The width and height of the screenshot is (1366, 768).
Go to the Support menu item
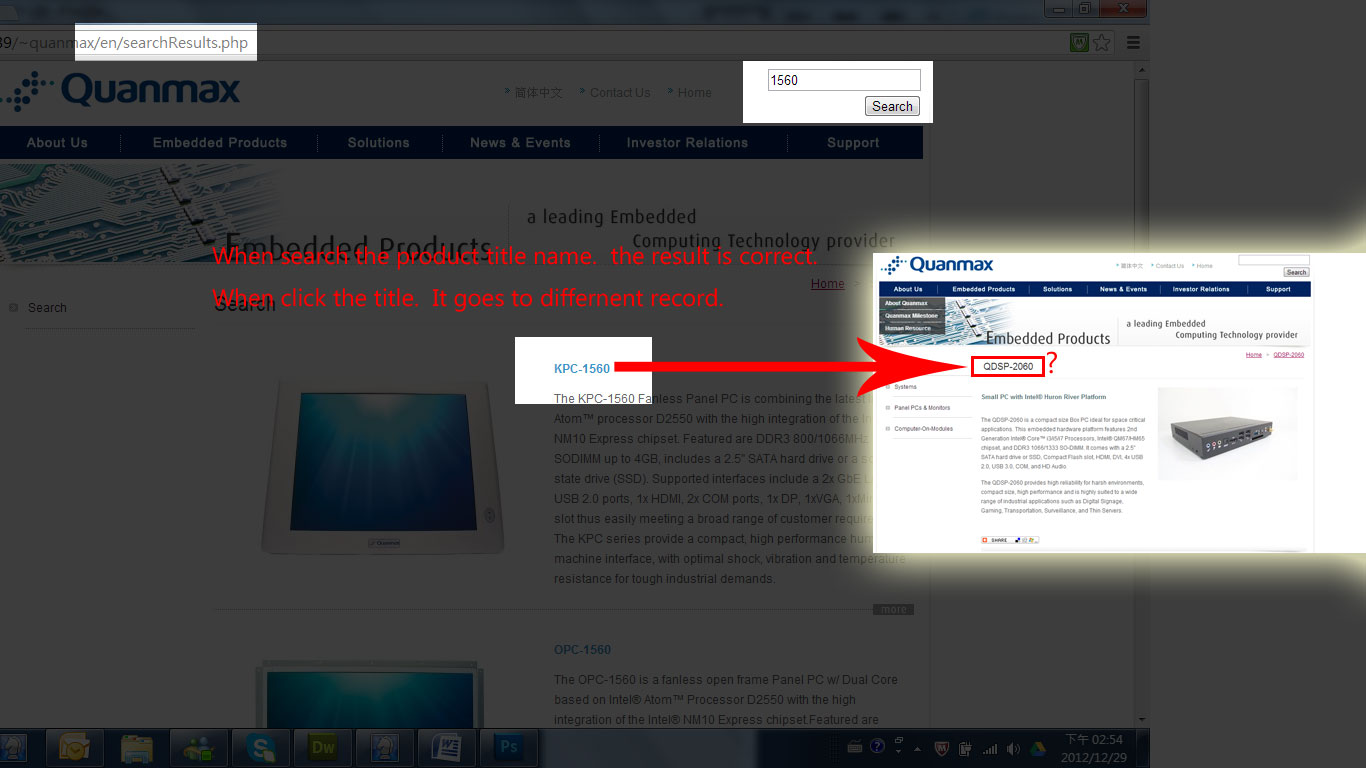coord(852,143)
